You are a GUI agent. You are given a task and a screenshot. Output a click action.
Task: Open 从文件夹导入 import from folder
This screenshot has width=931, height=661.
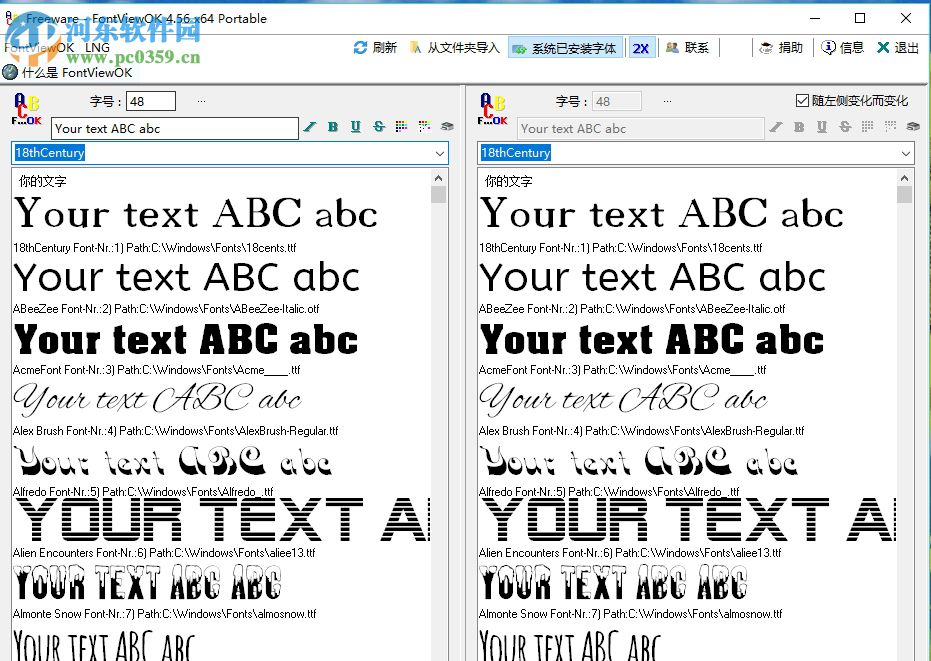(x=455, y=48)
